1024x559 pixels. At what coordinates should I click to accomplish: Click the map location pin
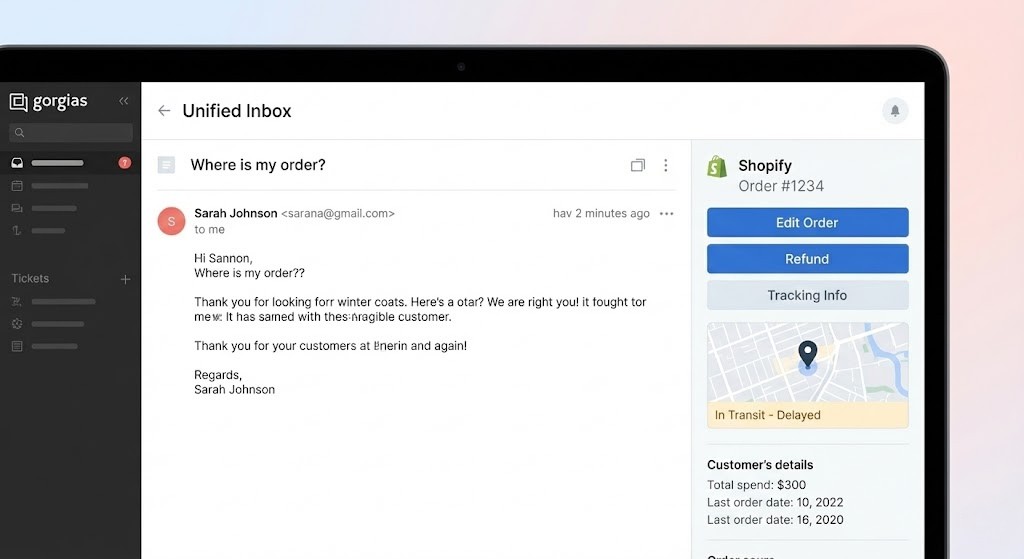pyautogui.click(x=807, y=354)
